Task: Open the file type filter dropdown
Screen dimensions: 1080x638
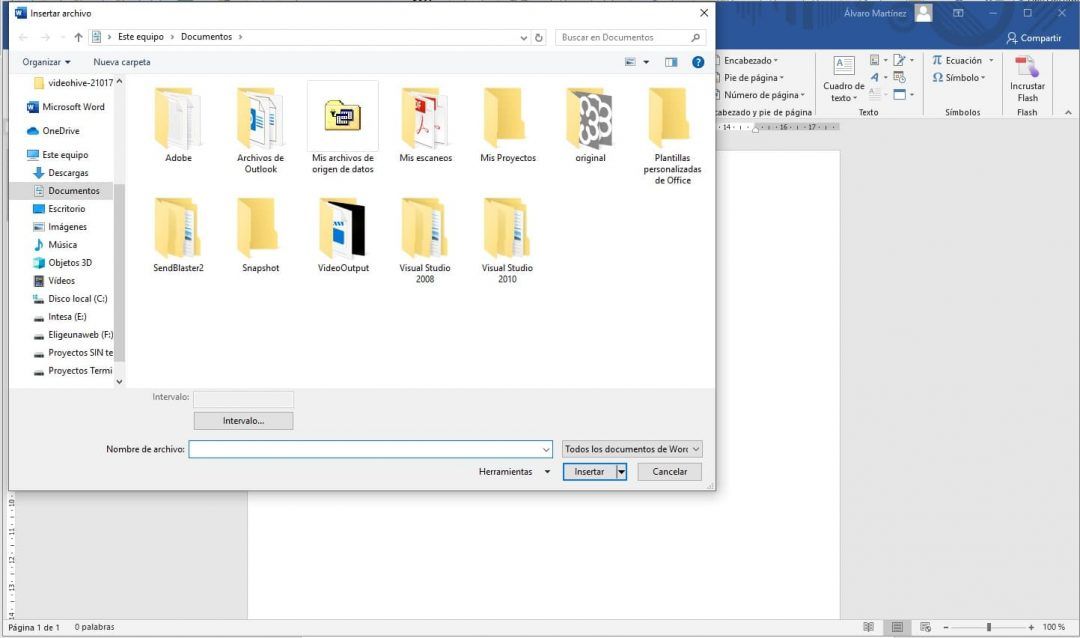Action: 632,450
